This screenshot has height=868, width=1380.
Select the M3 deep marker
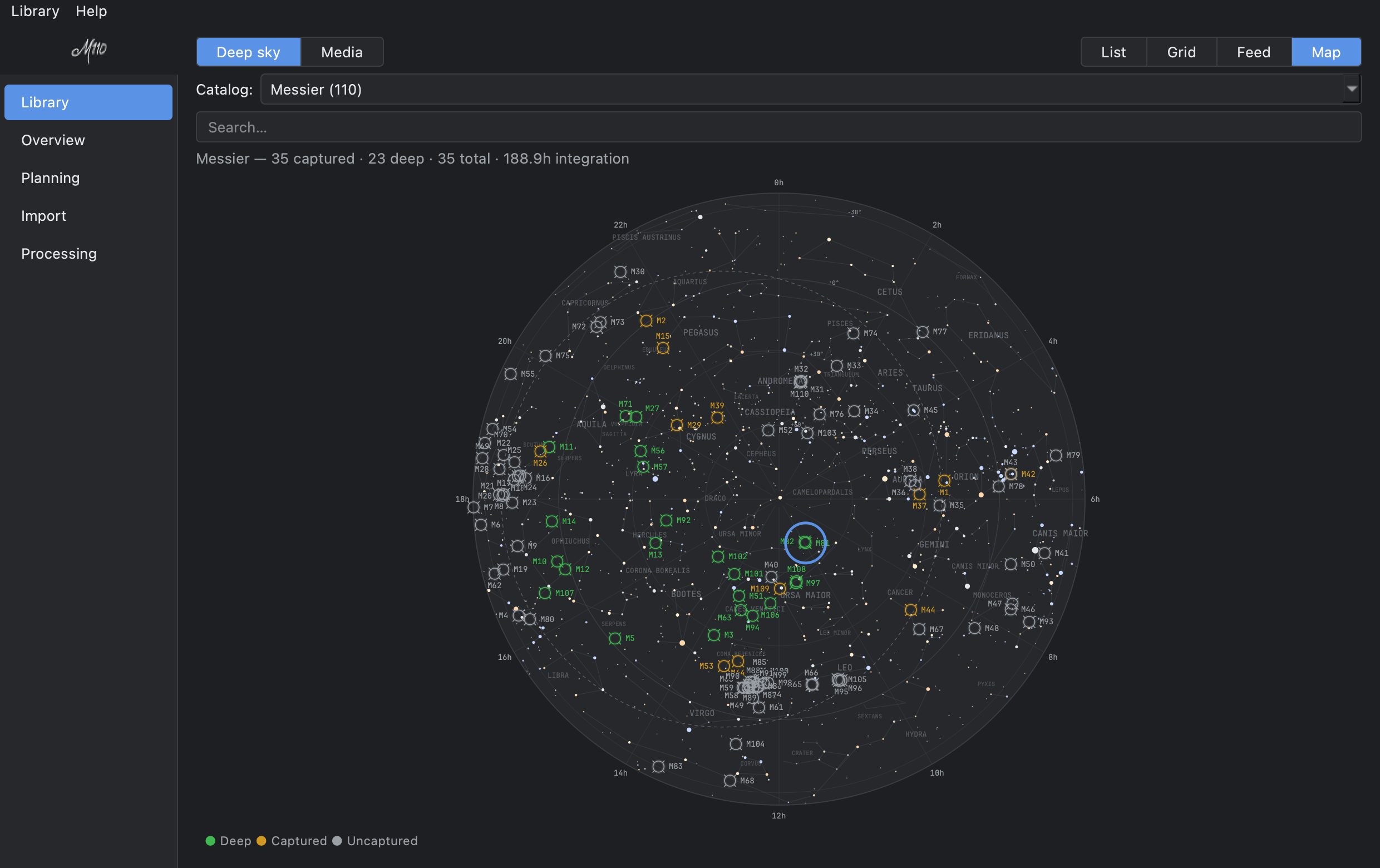point(713,635)
